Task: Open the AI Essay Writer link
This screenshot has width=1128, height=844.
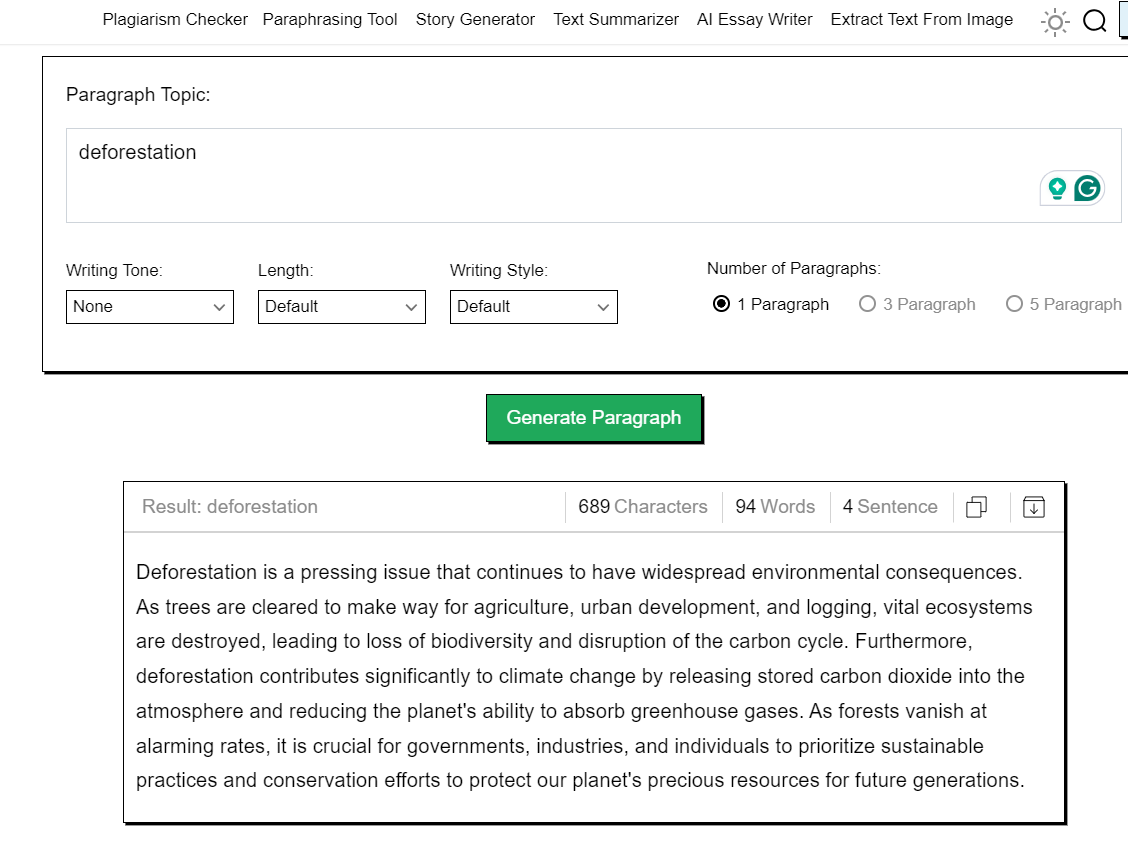Action: pyautogui.click(x=755, y=19)
